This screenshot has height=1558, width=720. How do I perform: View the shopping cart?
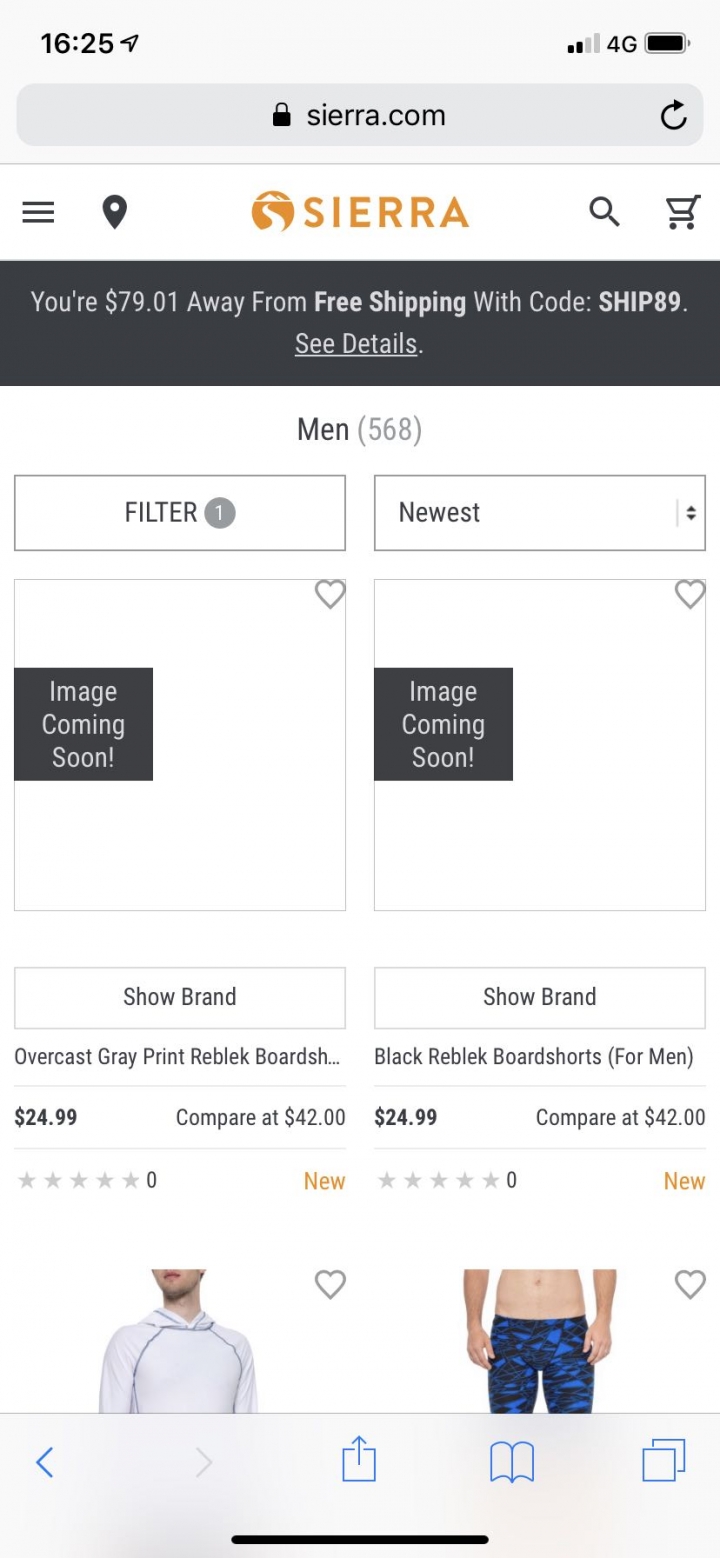click(x=683, y=212)
